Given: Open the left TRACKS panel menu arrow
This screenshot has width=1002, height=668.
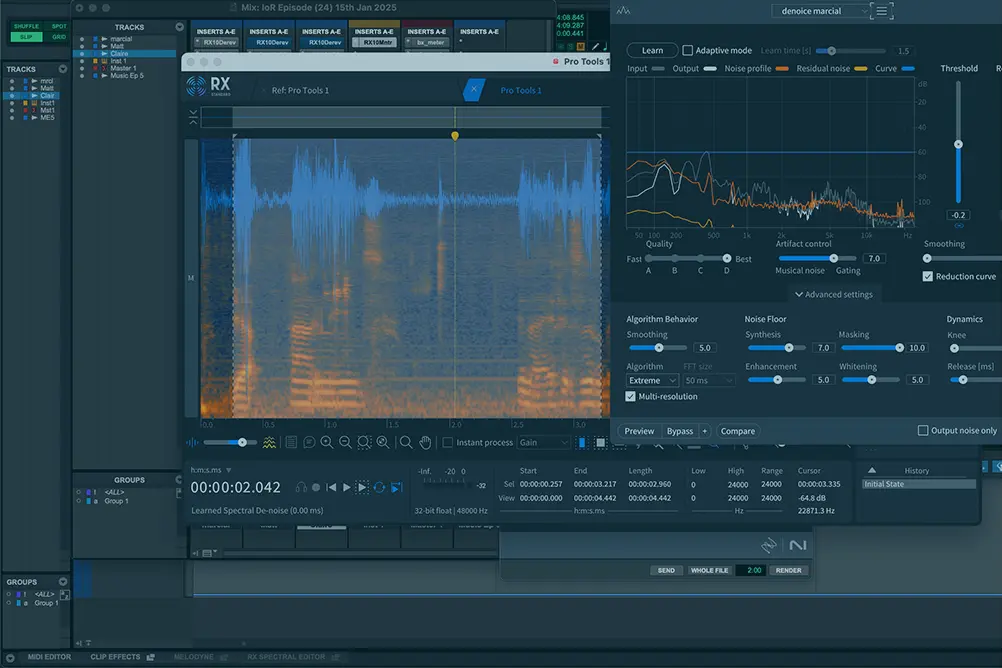Looking at the screenshot, I should tap(63, 69).
